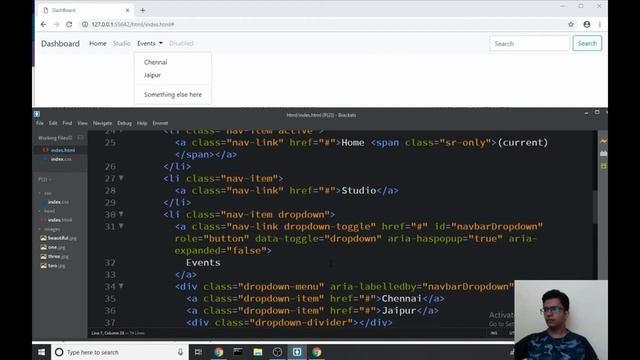640x360 pixels.
Task: Open the Chrome profile avatar icon
Action: (587, 24)
